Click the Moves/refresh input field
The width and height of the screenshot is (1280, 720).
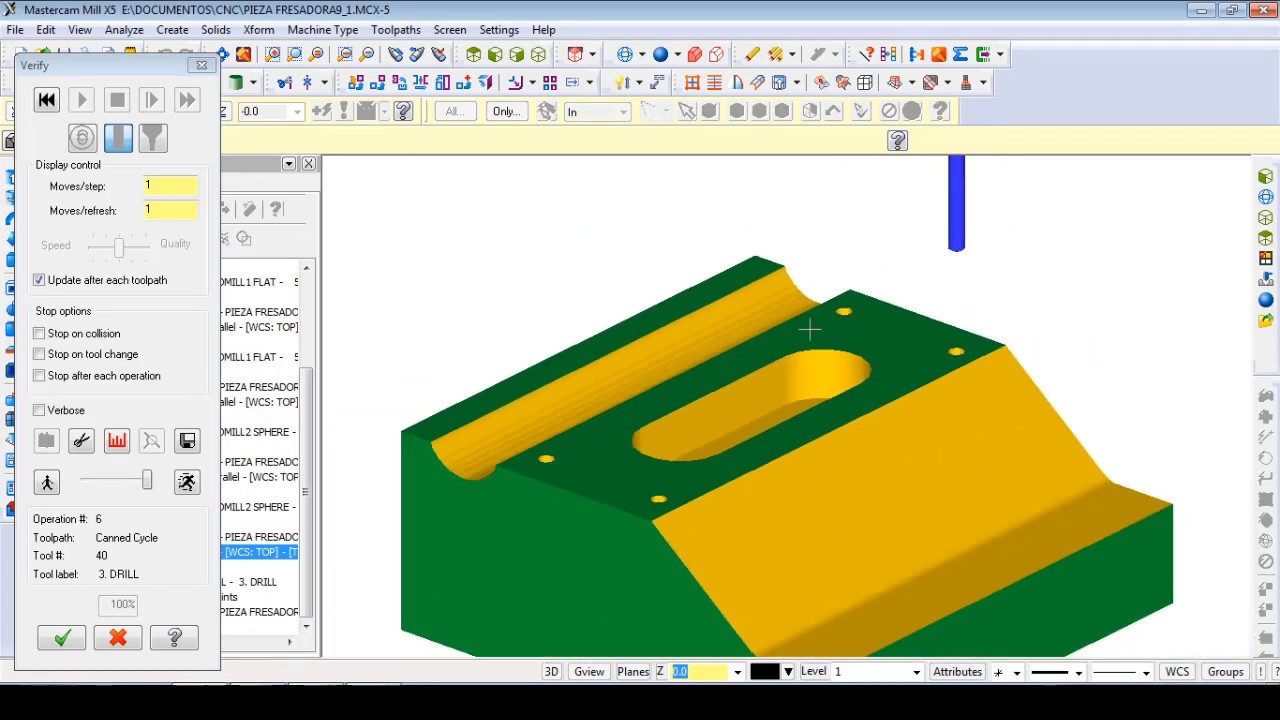(170, 210)
